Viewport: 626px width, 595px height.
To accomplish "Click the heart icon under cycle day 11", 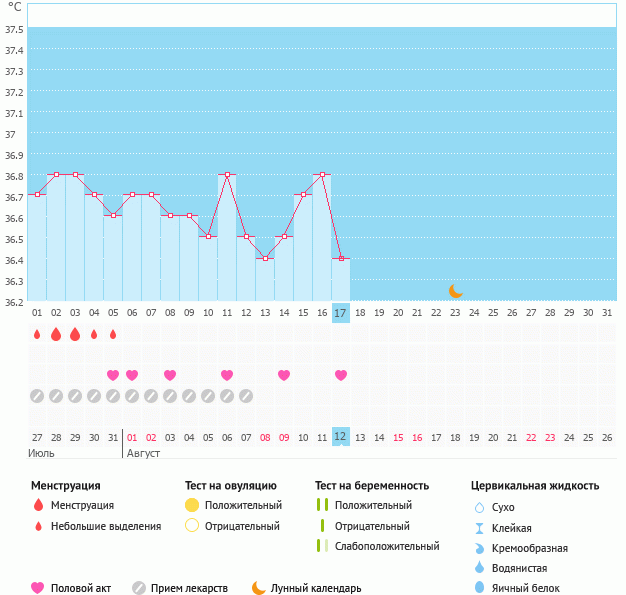I will pyautogui.click(x=227, y=375).
